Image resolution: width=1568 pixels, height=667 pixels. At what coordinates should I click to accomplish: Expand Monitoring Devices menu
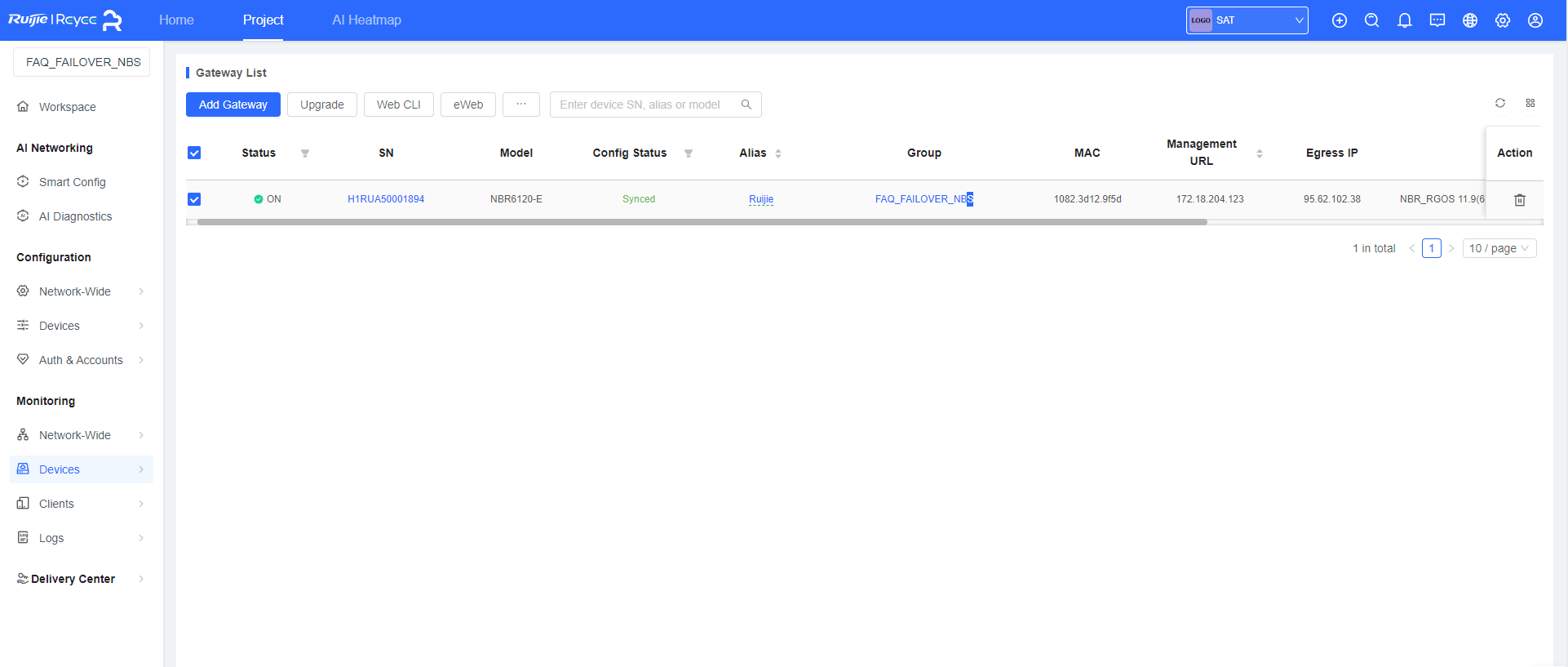(82, 469)
